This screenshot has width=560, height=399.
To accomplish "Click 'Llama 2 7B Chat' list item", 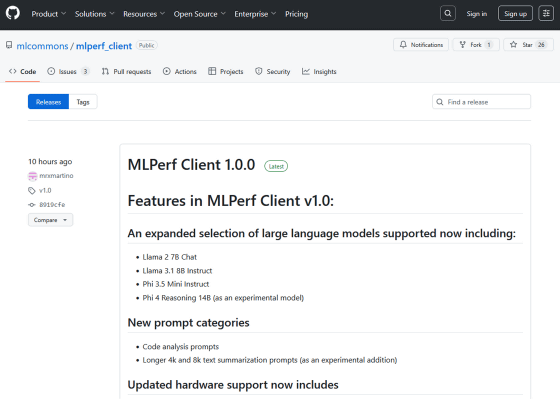I will click(x=170, y=257).
